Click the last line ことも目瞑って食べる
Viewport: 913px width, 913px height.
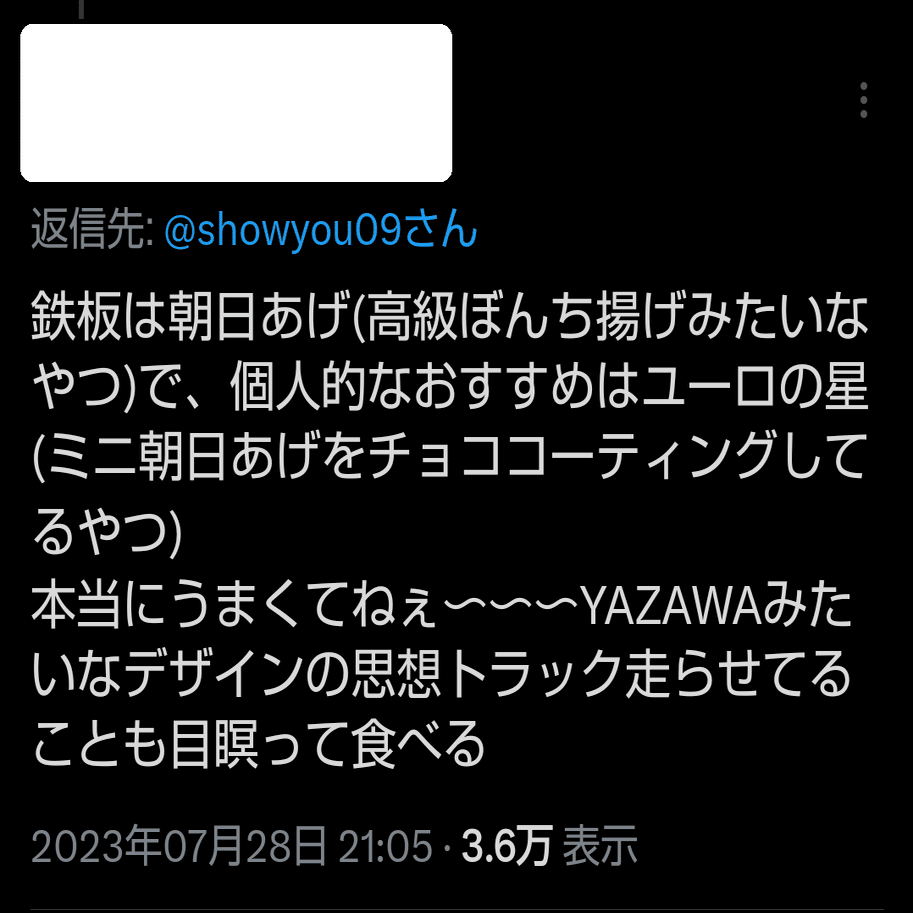[x=259, y=745]
